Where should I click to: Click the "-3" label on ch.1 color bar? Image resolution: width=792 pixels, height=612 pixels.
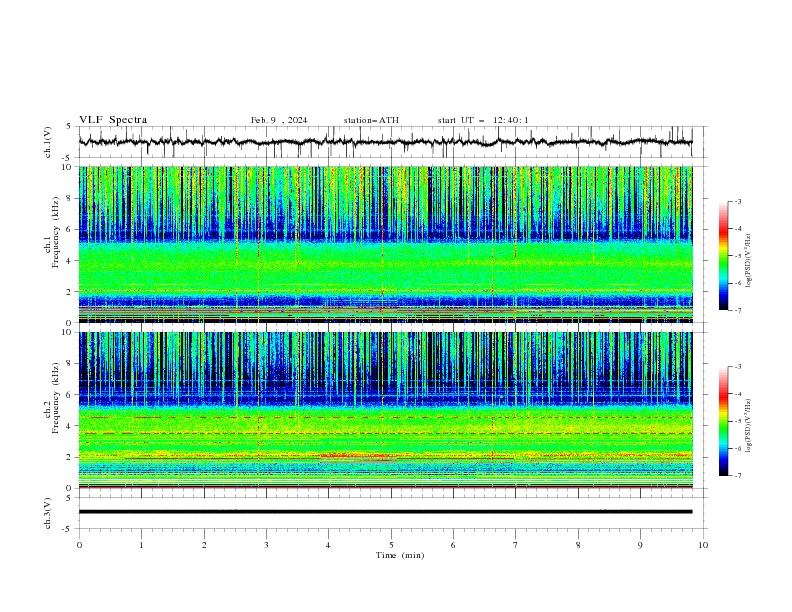[737, 201]
